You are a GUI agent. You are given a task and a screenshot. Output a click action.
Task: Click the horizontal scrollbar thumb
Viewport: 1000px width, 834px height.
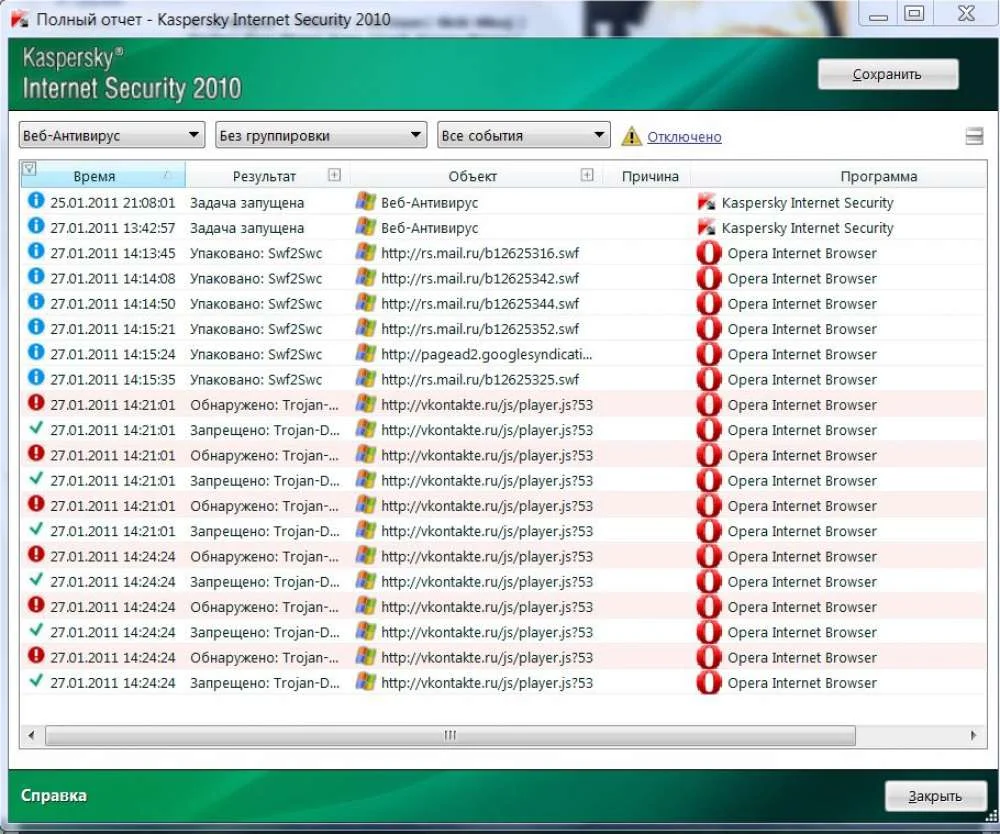(450, 735)
